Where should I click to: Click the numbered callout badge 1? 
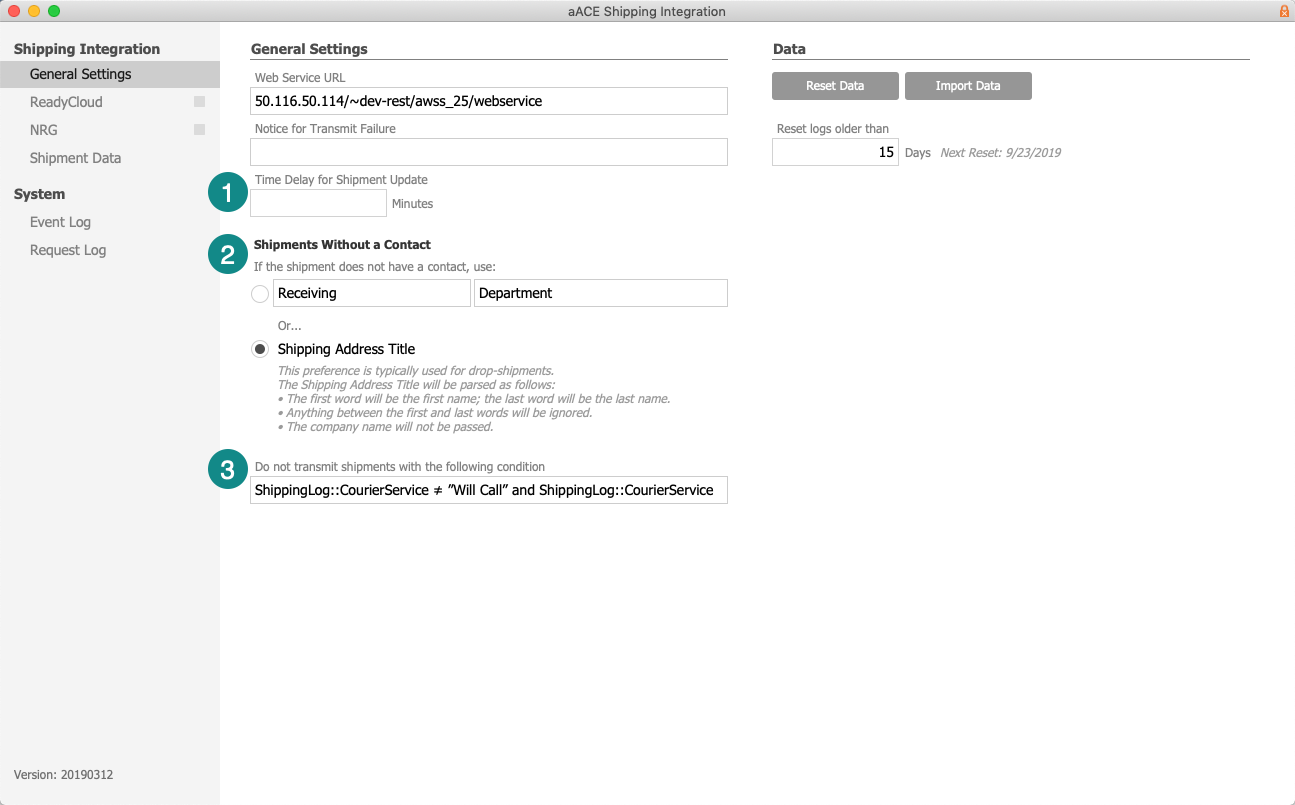228,193
